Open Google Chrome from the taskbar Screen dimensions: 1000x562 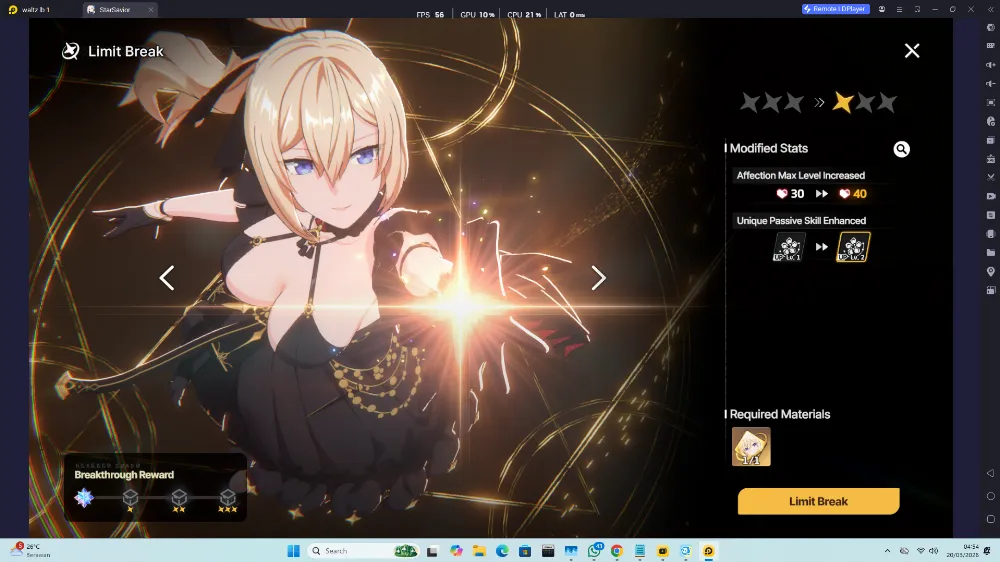617,551
